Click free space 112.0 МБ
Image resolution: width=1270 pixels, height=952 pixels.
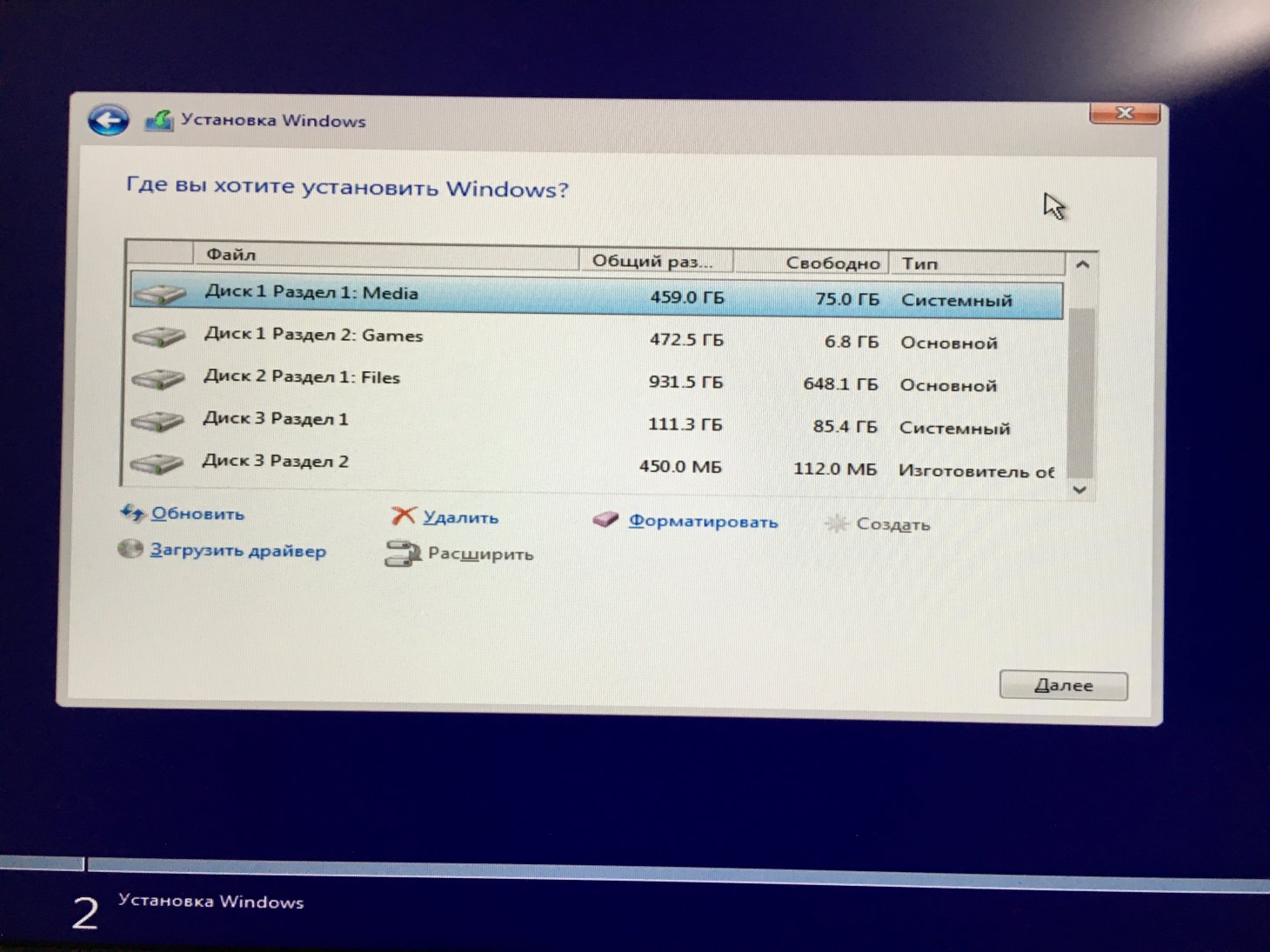(835, 469)
